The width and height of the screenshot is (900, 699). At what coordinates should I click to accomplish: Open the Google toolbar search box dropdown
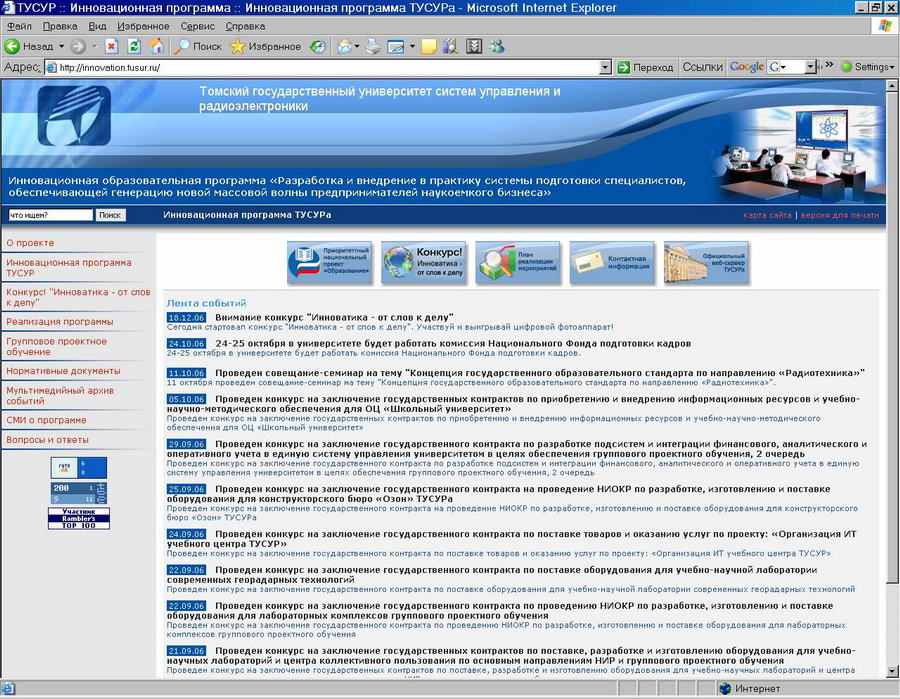pyautogui.click(x=810, y=67)
